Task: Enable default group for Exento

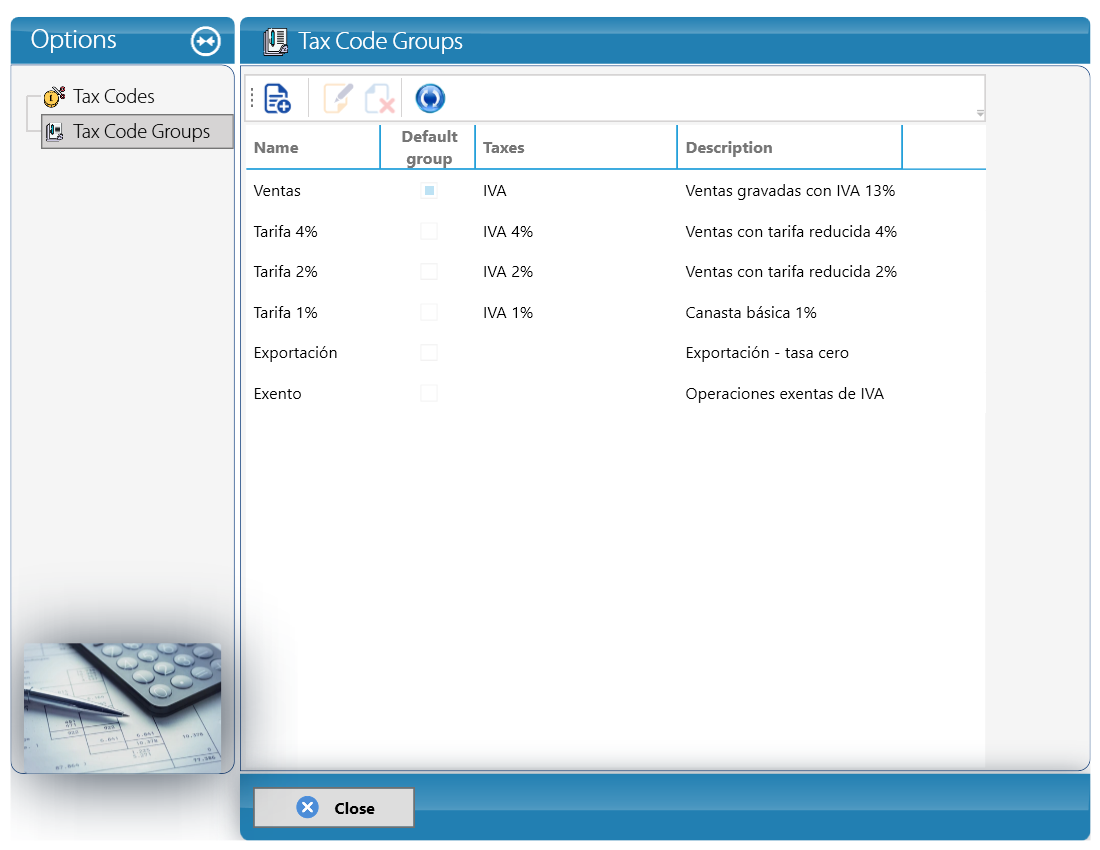Action: (429, 393)
